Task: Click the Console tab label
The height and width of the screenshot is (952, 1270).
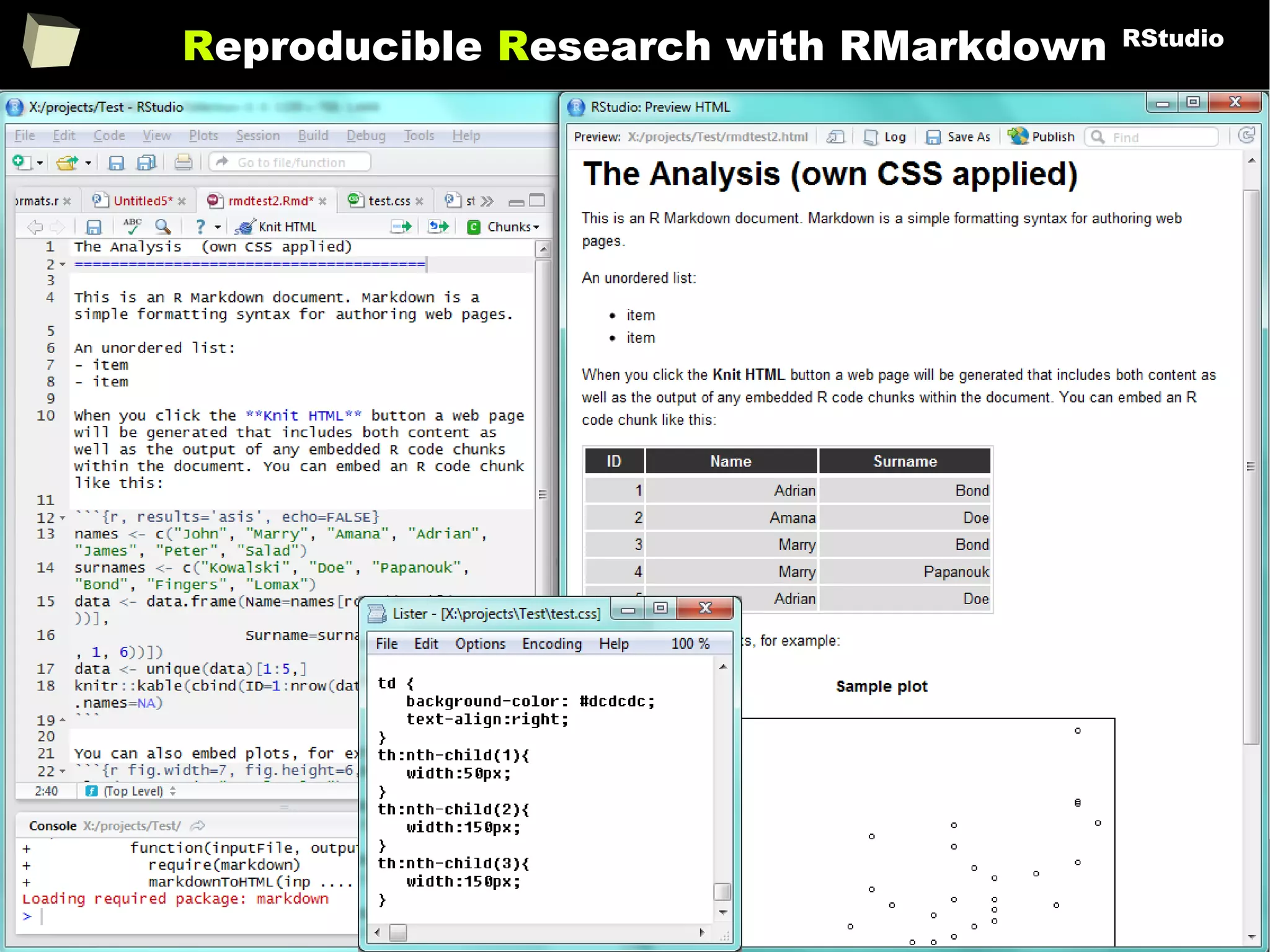Action: click(x=53, y=825)
